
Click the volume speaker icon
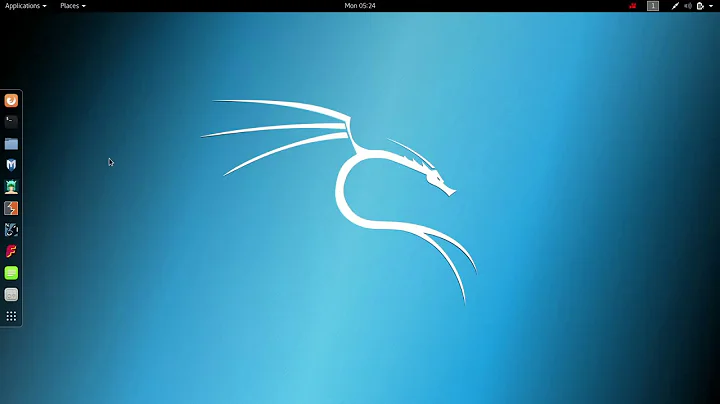click(688, 6)
